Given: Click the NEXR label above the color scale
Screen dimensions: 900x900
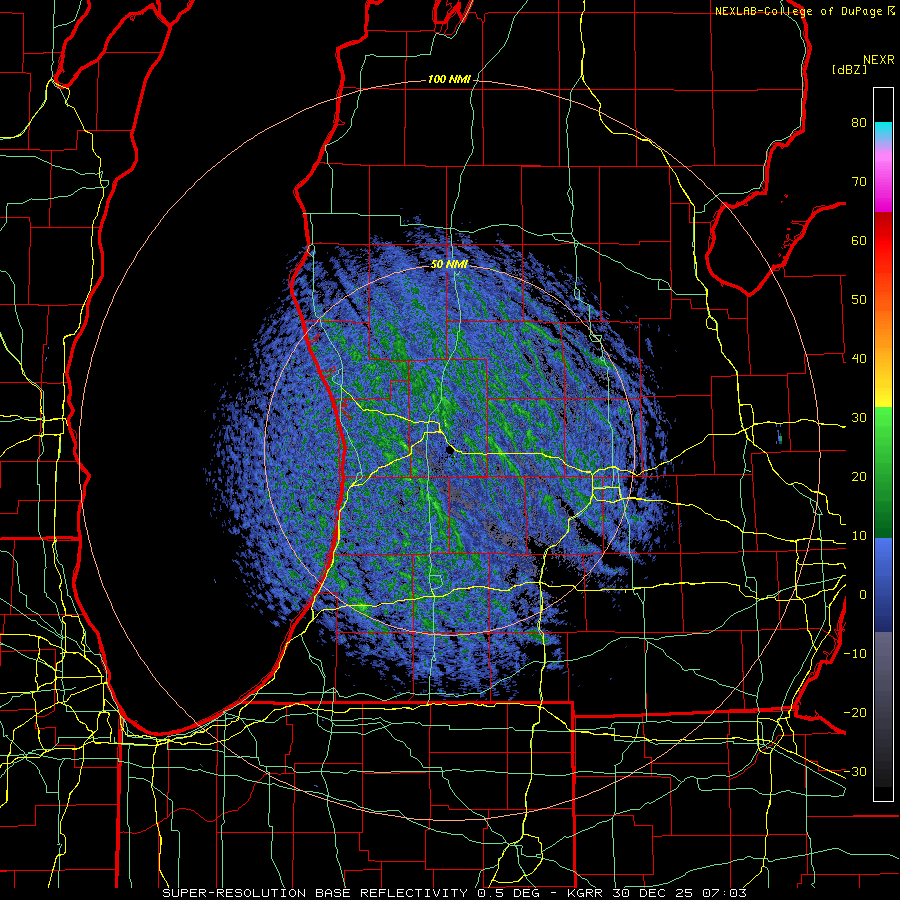Looking at the screenshot, I should [879, 60].
